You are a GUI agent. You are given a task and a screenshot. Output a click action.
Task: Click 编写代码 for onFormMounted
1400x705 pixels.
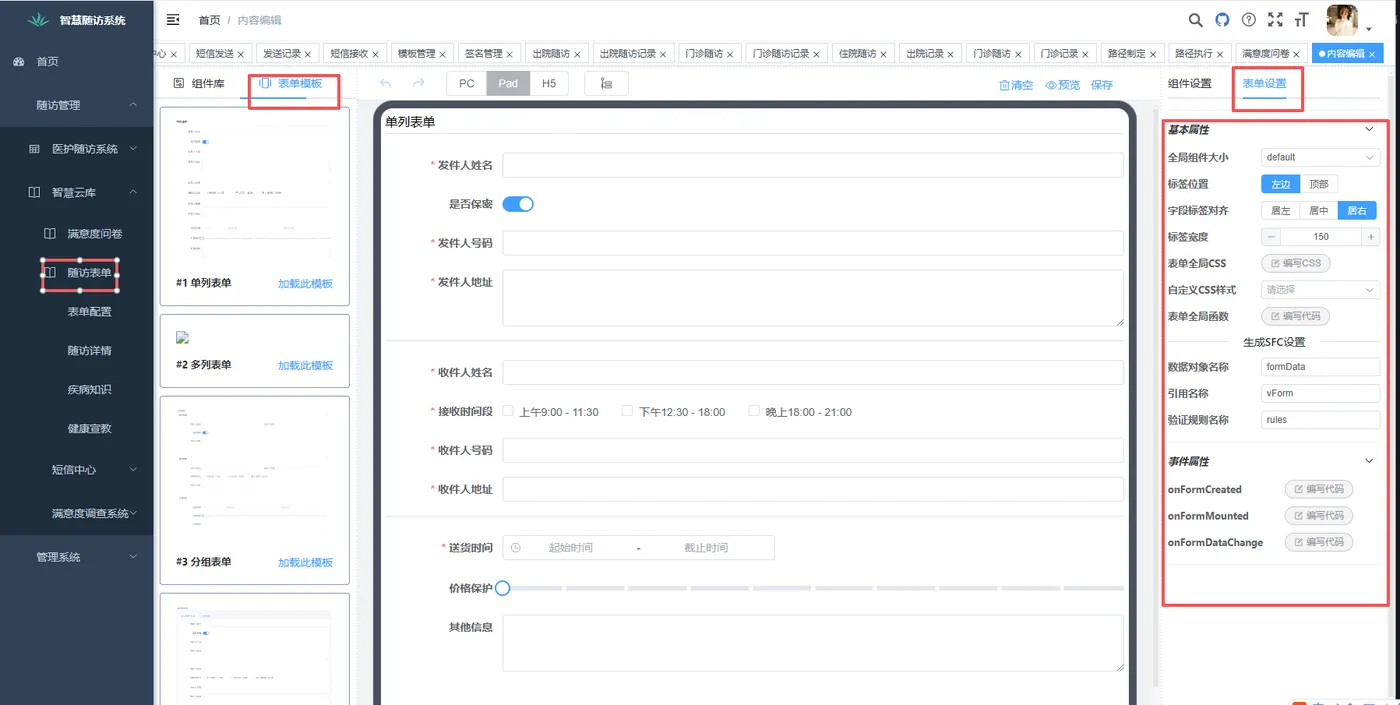pyautogui.click(x=1319, y=516)
